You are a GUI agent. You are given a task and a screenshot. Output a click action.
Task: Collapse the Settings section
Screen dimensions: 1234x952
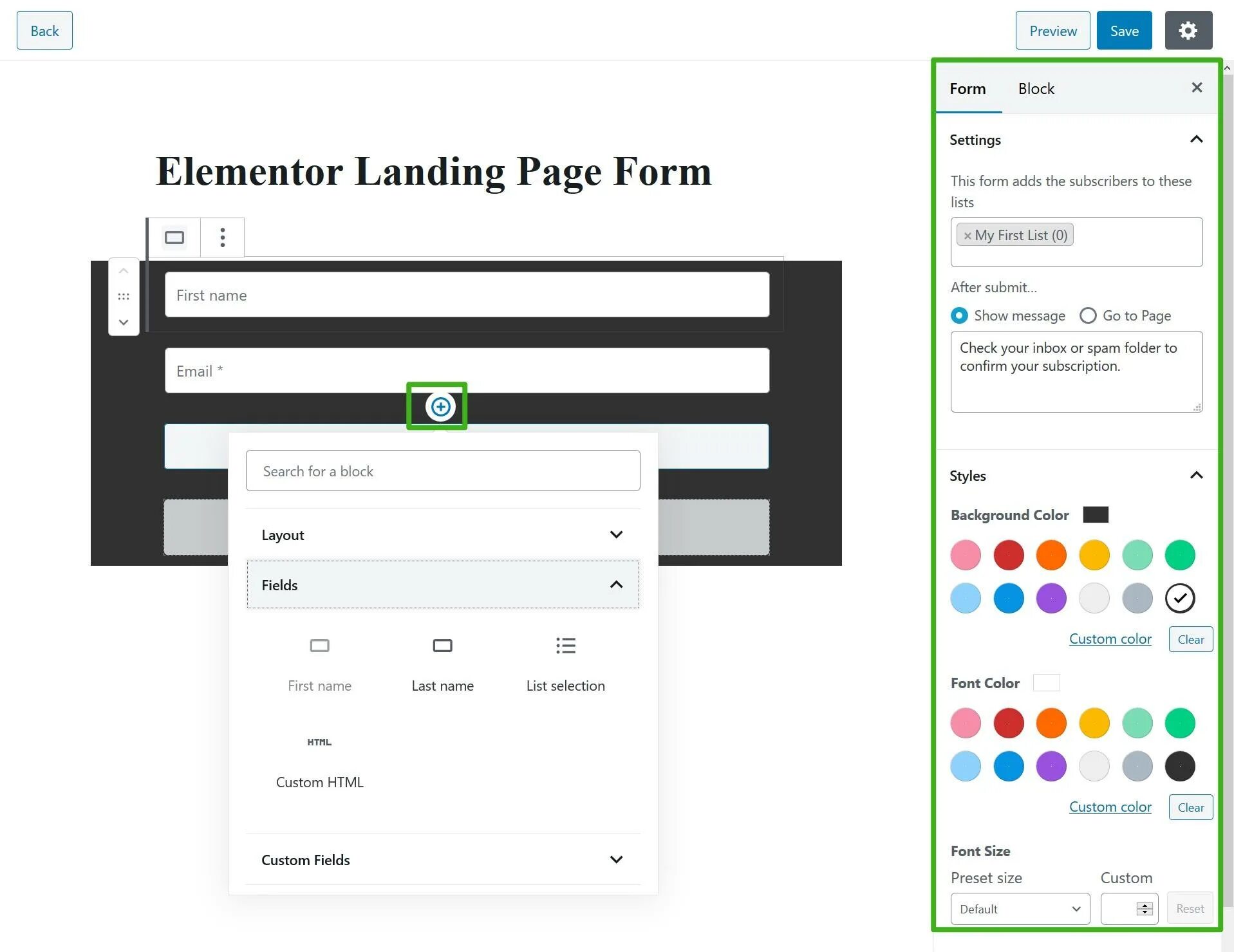[1197, 140]
